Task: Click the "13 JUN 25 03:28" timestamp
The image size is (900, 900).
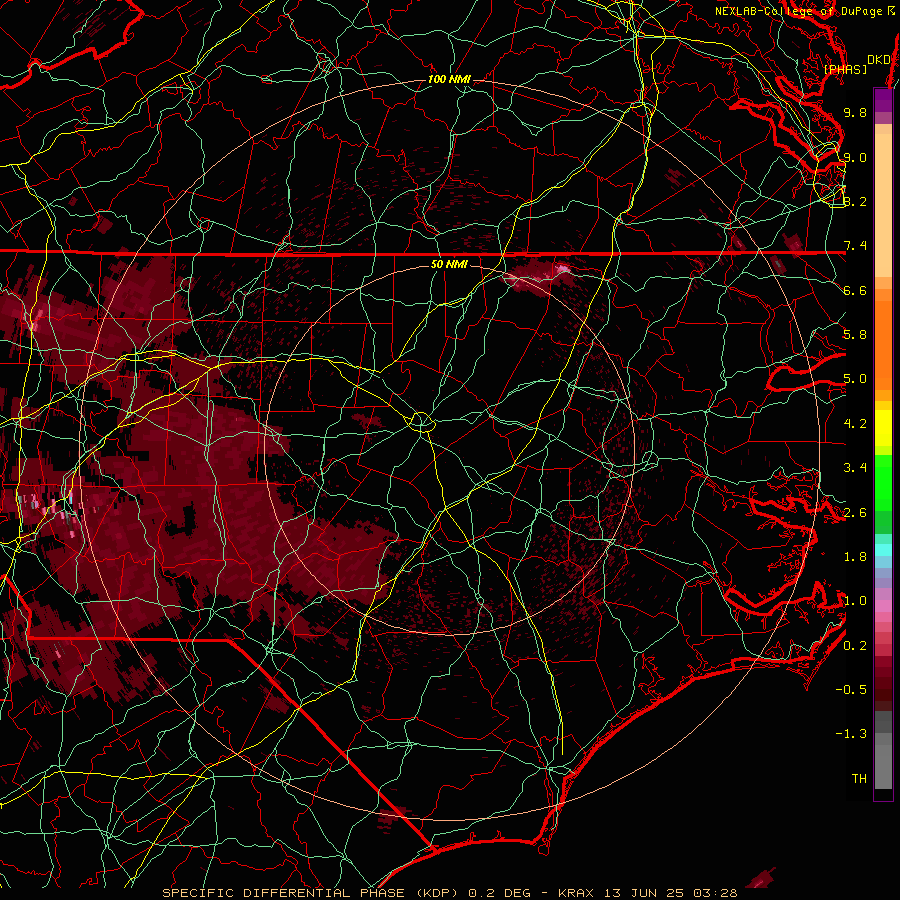Action: click(x=670, y=893)
